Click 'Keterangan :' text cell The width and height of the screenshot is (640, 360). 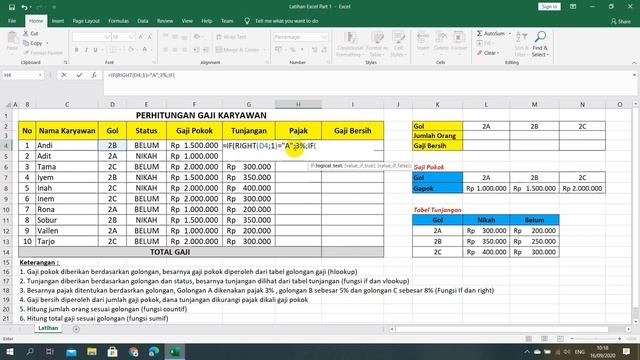39,262
